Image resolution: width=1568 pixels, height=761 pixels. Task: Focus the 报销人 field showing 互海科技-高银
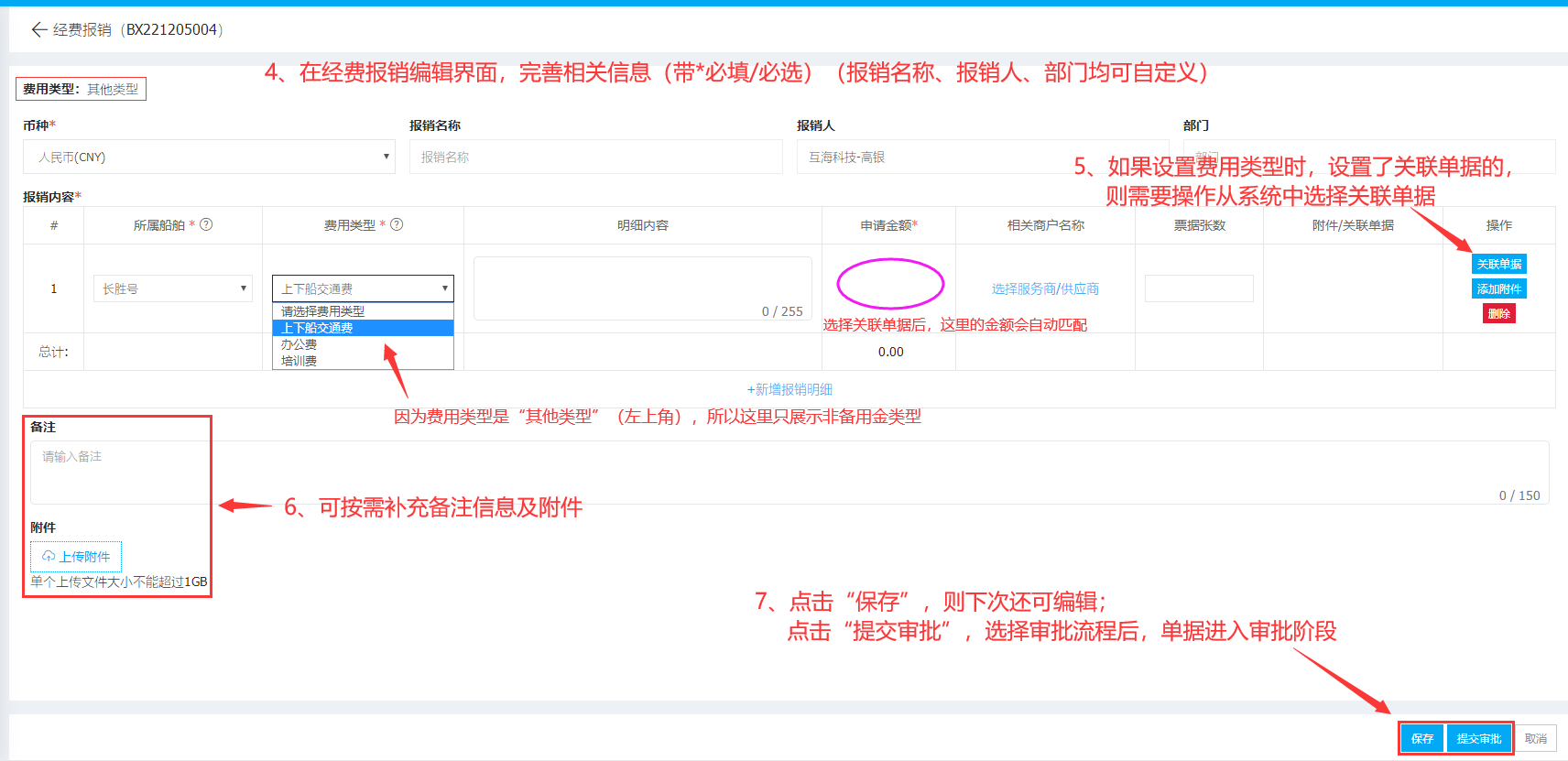[x=983, y=157]
